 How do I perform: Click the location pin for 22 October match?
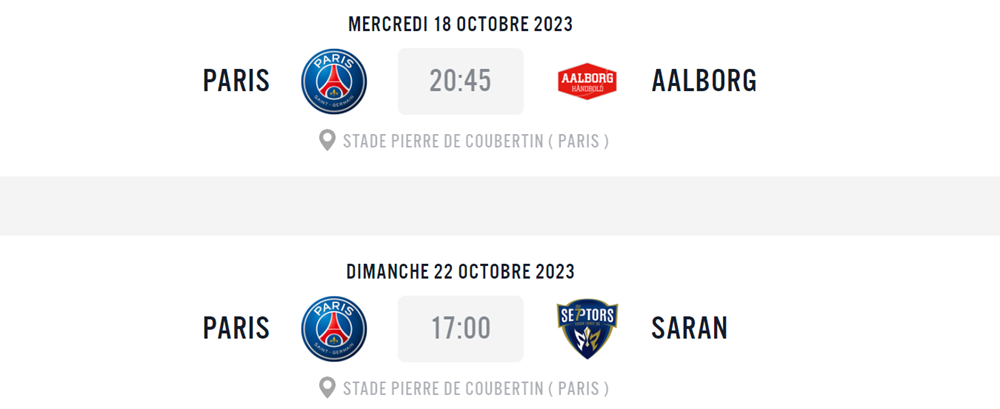(327, 387)
